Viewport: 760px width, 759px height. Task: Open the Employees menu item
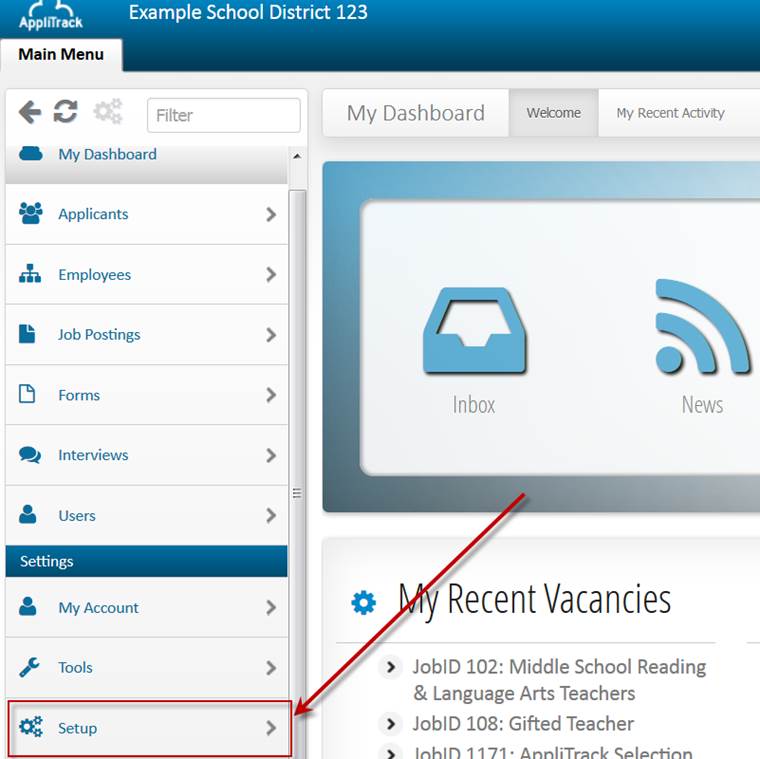coord(146,274)
